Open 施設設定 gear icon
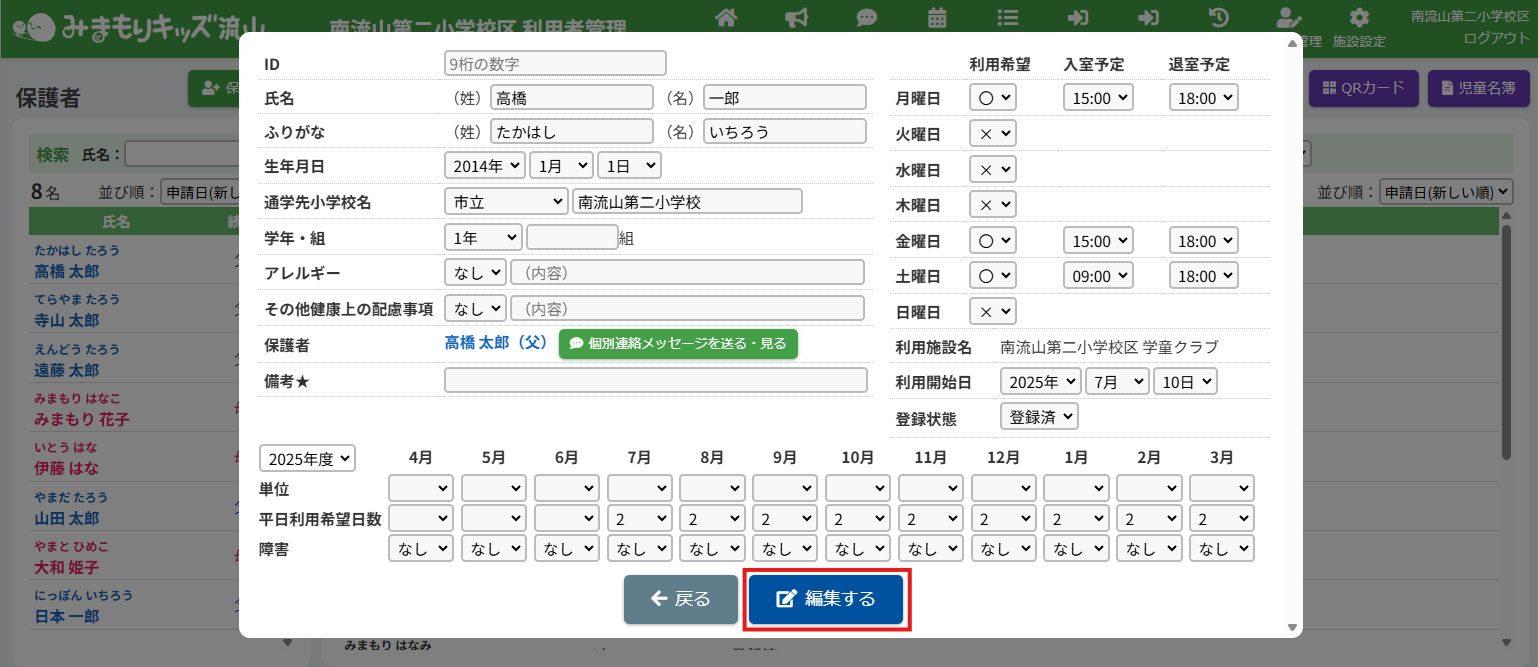Image resolution: width=1538 pixels, height=667 pixels. click(1359, 18)
